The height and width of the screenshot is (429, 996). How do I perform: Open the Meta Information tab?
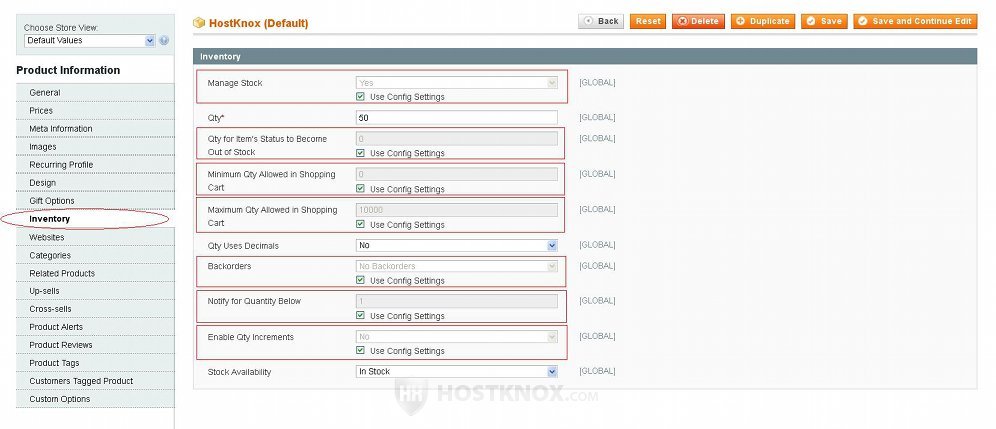pos(95,128)
